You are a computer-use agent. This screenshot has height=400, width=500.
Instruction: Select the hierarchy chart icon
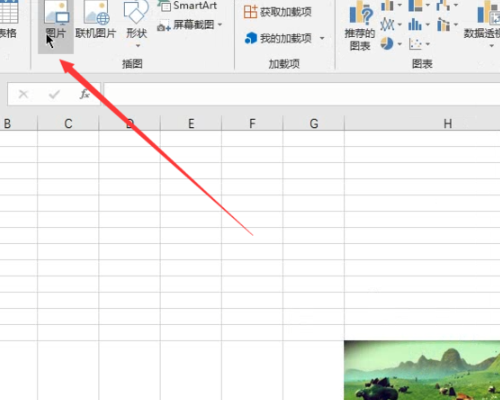pos(415,6)
